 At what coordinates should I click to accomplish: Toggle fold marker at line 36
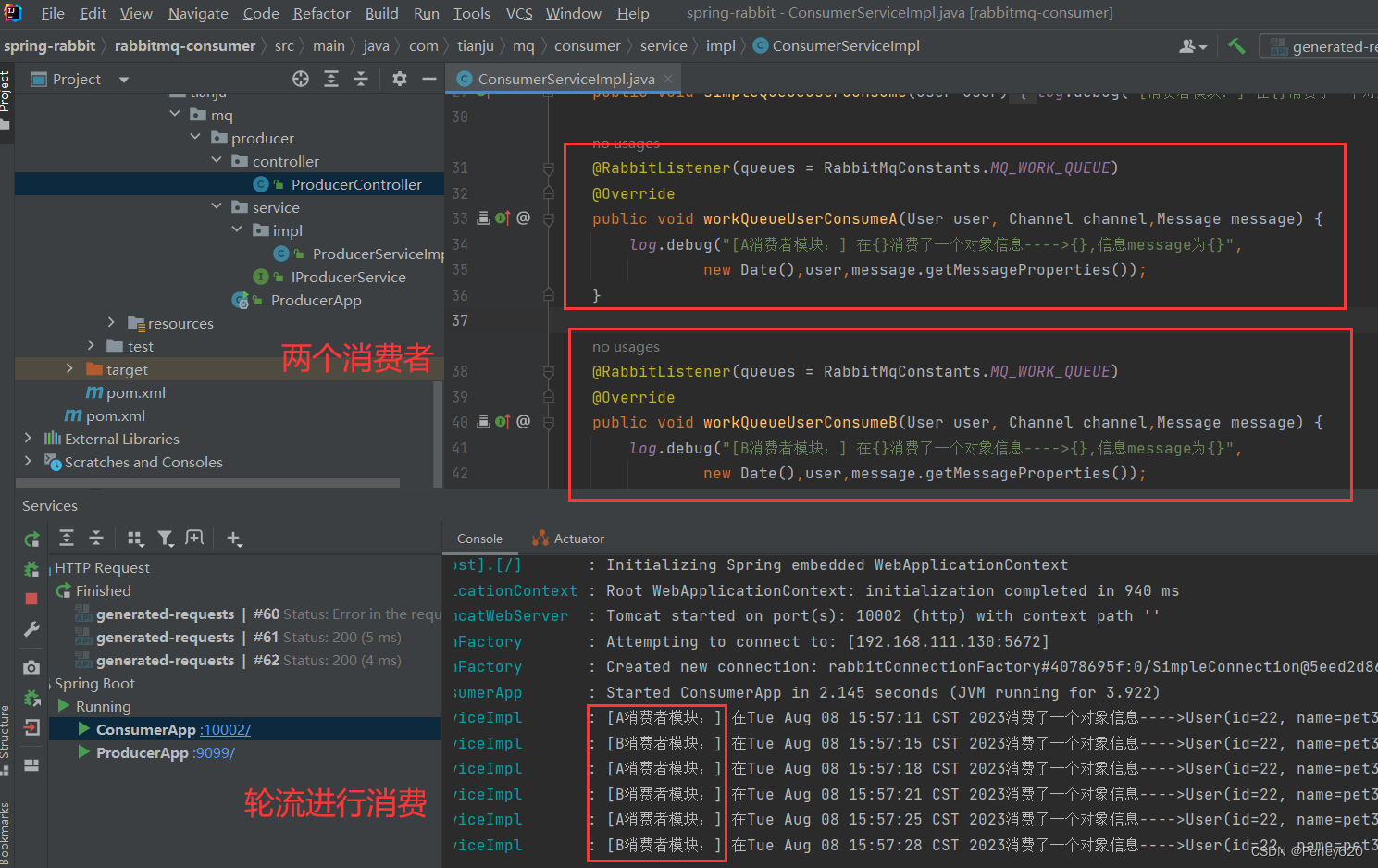pos(549,295)
